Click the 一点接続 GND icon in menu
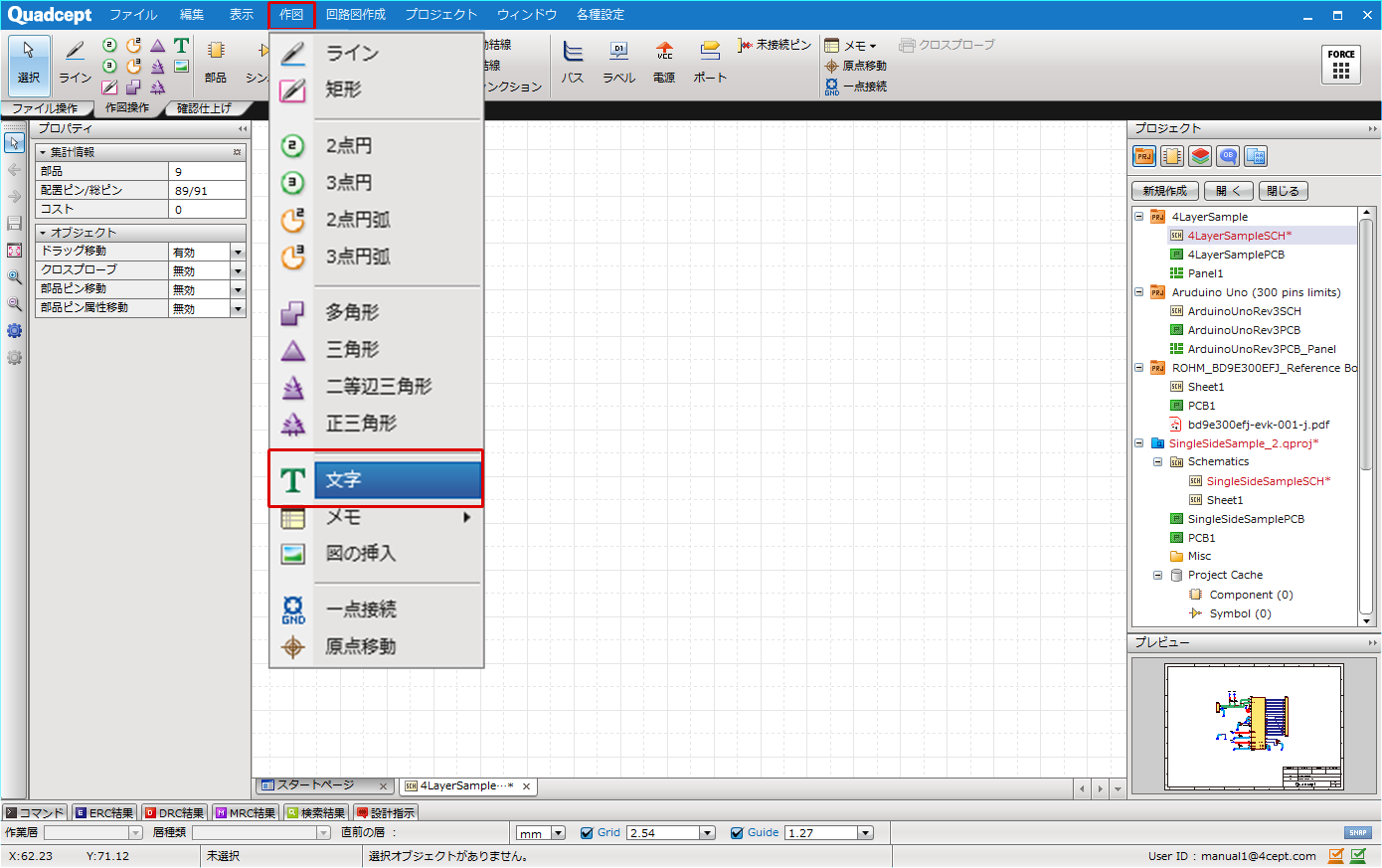The height and width of the screenshot is (868, 1382). click(292, 609)
